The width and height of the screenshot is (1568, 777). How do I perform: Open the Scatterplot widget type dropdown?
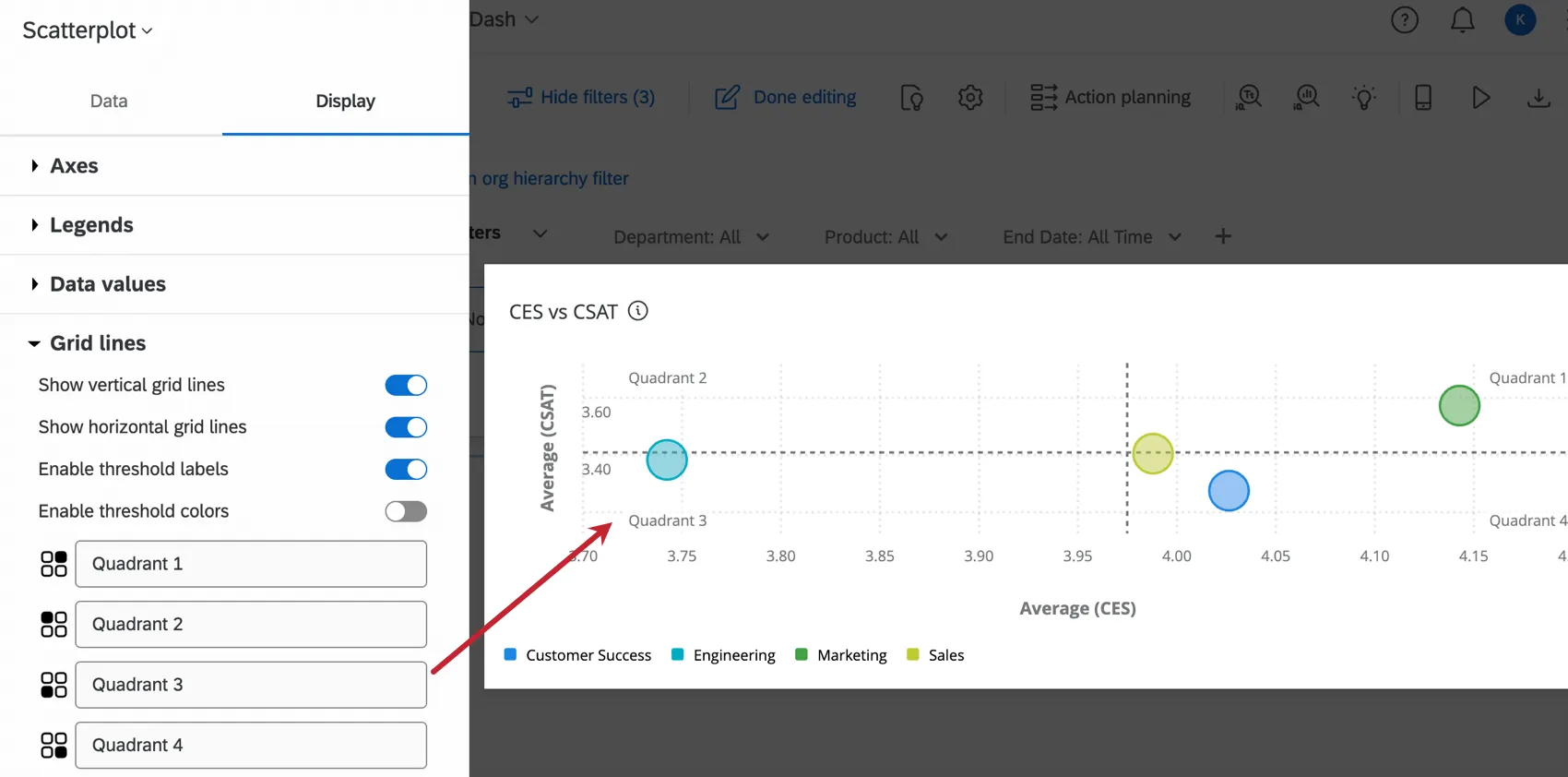click(x=88, y=30)
